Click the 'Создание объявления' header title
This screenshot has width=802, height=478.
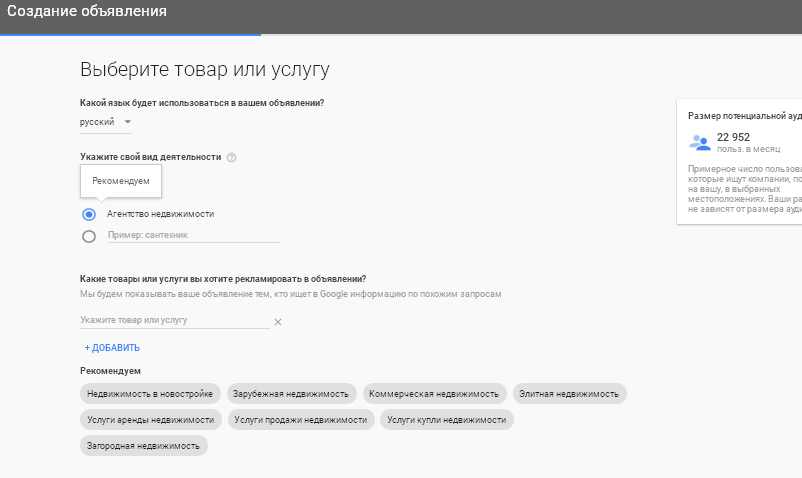click(87, 11)
